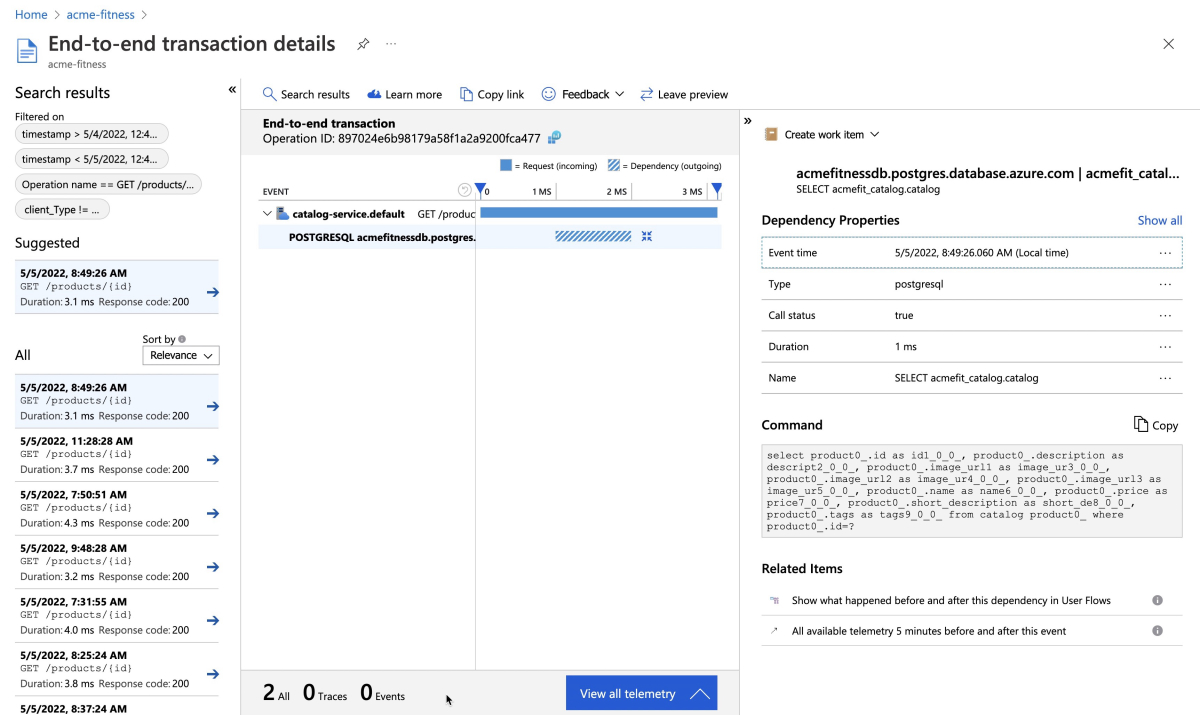Click the View all telemetry button

(x=641, y=693)
